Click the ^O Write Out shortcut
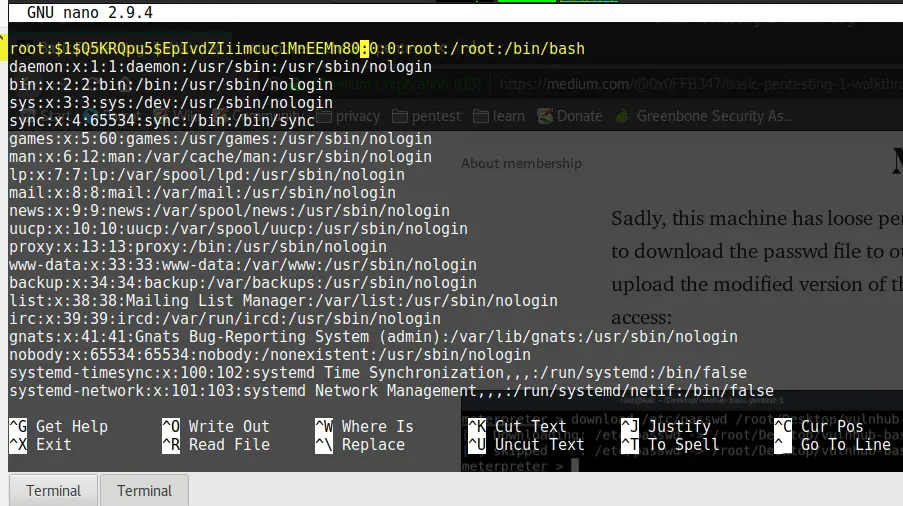The image size is (903, 506). (x=216, y=427)
